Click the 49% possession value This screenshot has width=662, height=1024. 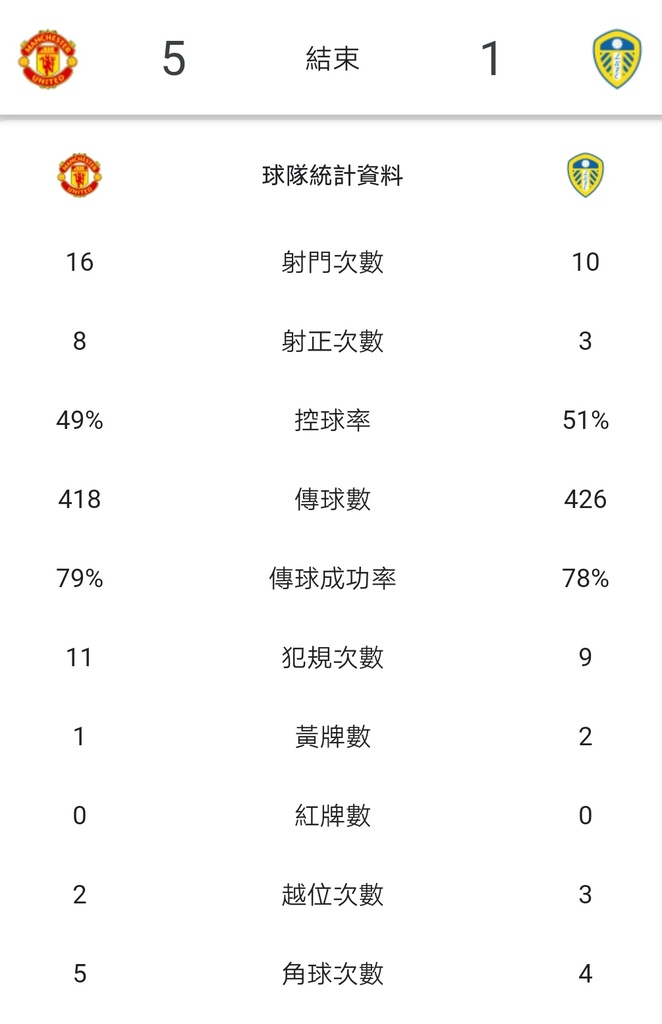[x=80, y=420]
